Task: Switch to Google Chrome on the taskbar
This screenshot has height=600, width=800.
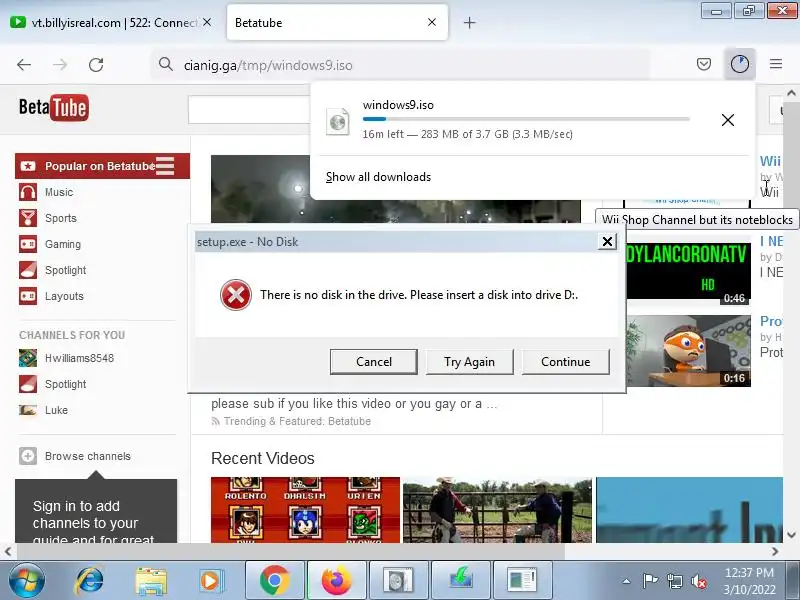Action: 274,581
